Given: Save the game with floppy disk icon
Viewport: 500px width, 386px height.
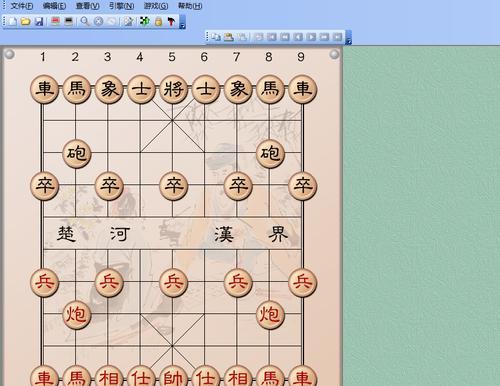Looking at the screenshot, I should coord(39,22).
